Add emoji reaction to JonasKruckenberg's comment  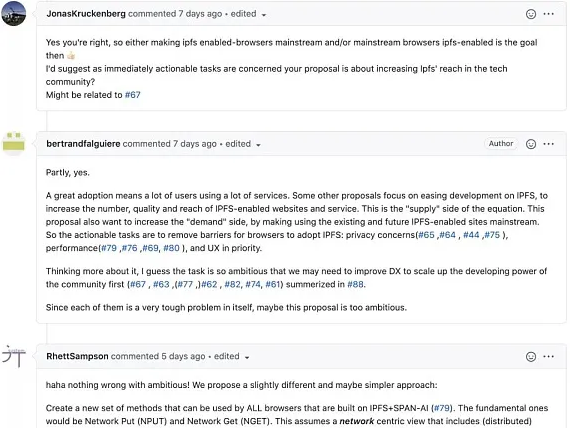[x=531, y=14]
